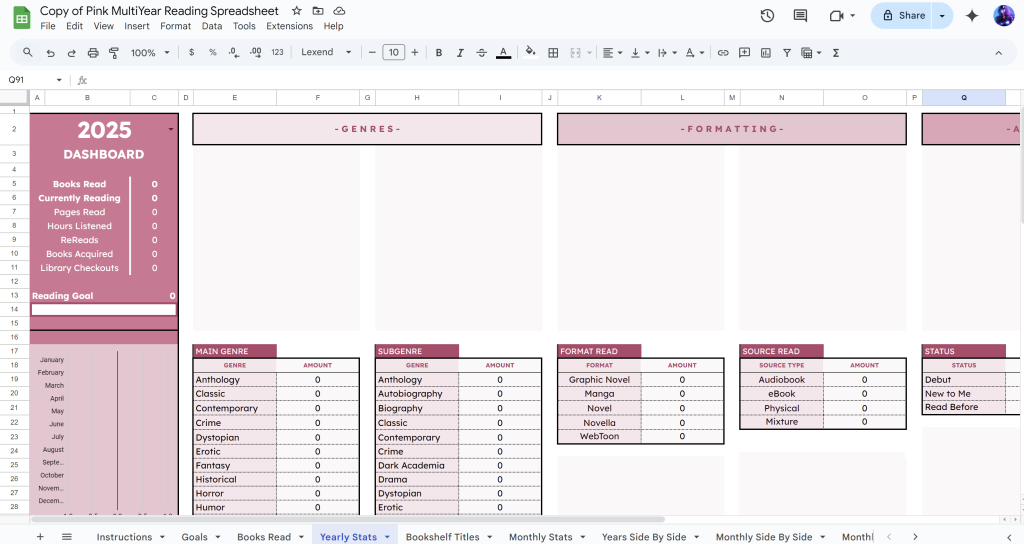Open the zoom level dropdown
This screenshot has width=1024, height=544.
pyautogui.click(x=149, y=53)
